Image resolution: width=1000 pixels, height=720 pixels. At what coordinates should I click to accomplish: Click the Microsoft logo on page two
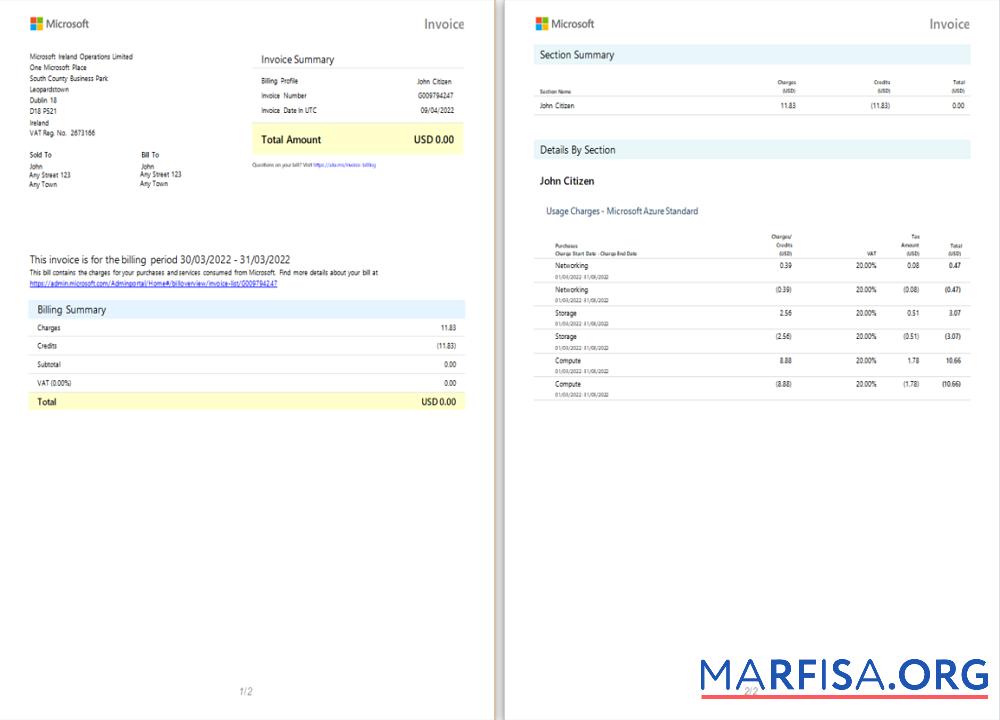pos(565,23)
